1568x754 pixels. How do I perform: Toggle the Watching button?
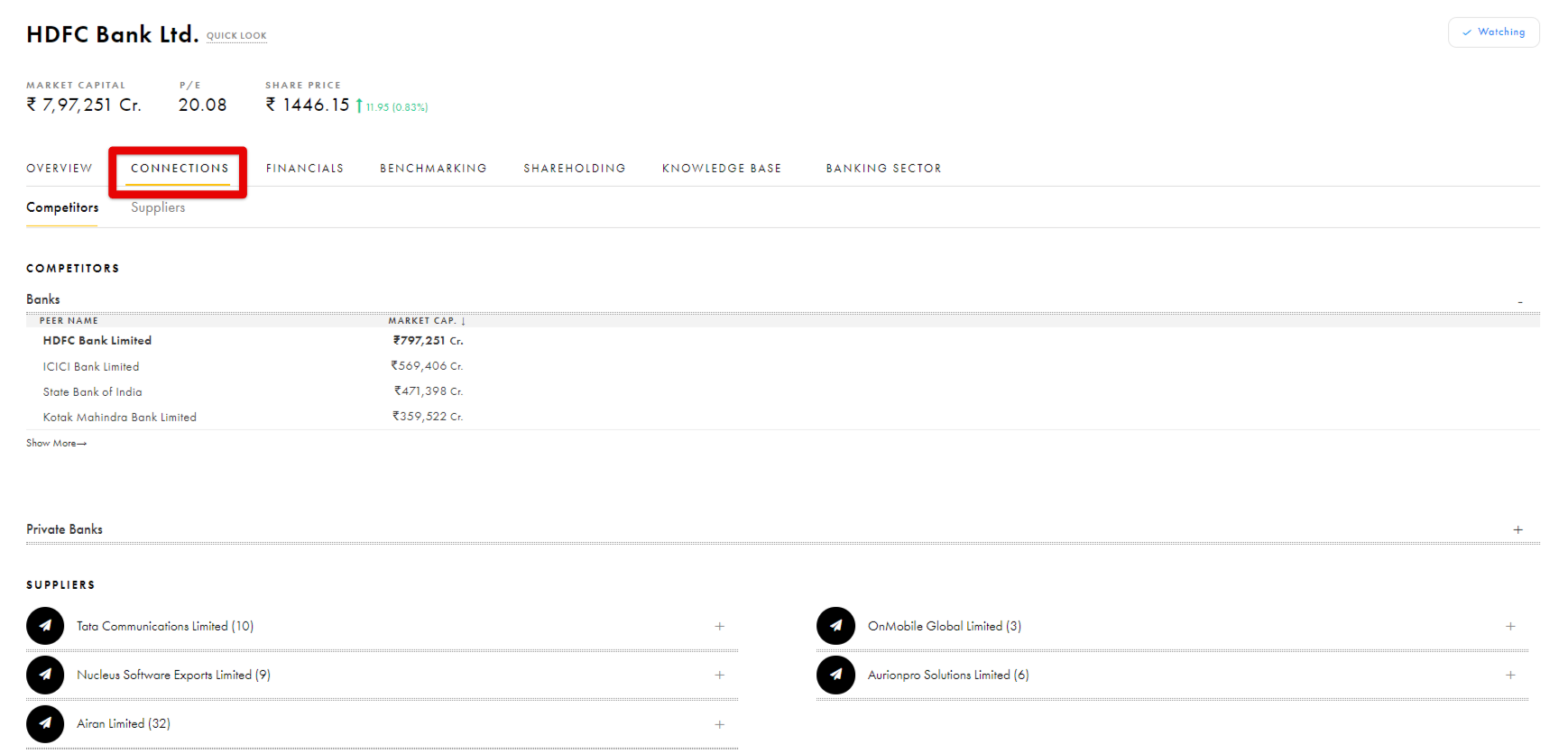coord(1494,32)
